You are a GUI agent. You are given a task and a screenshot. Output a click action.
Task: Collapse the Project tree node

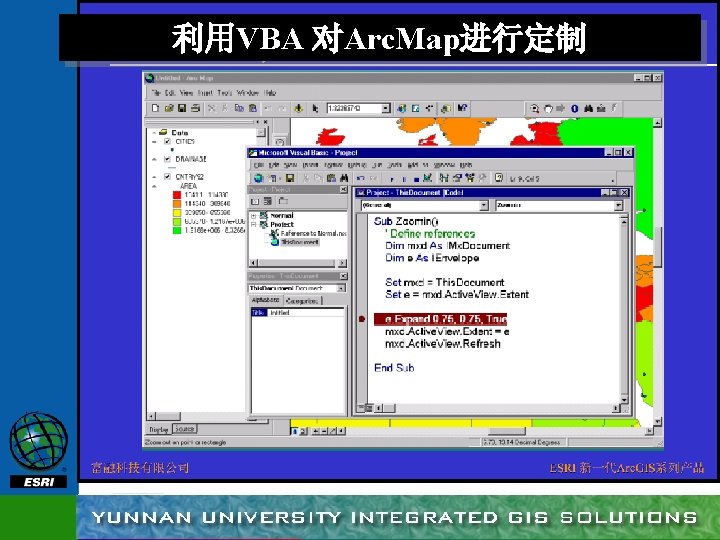pyautogui.click(x=253, y=225)
